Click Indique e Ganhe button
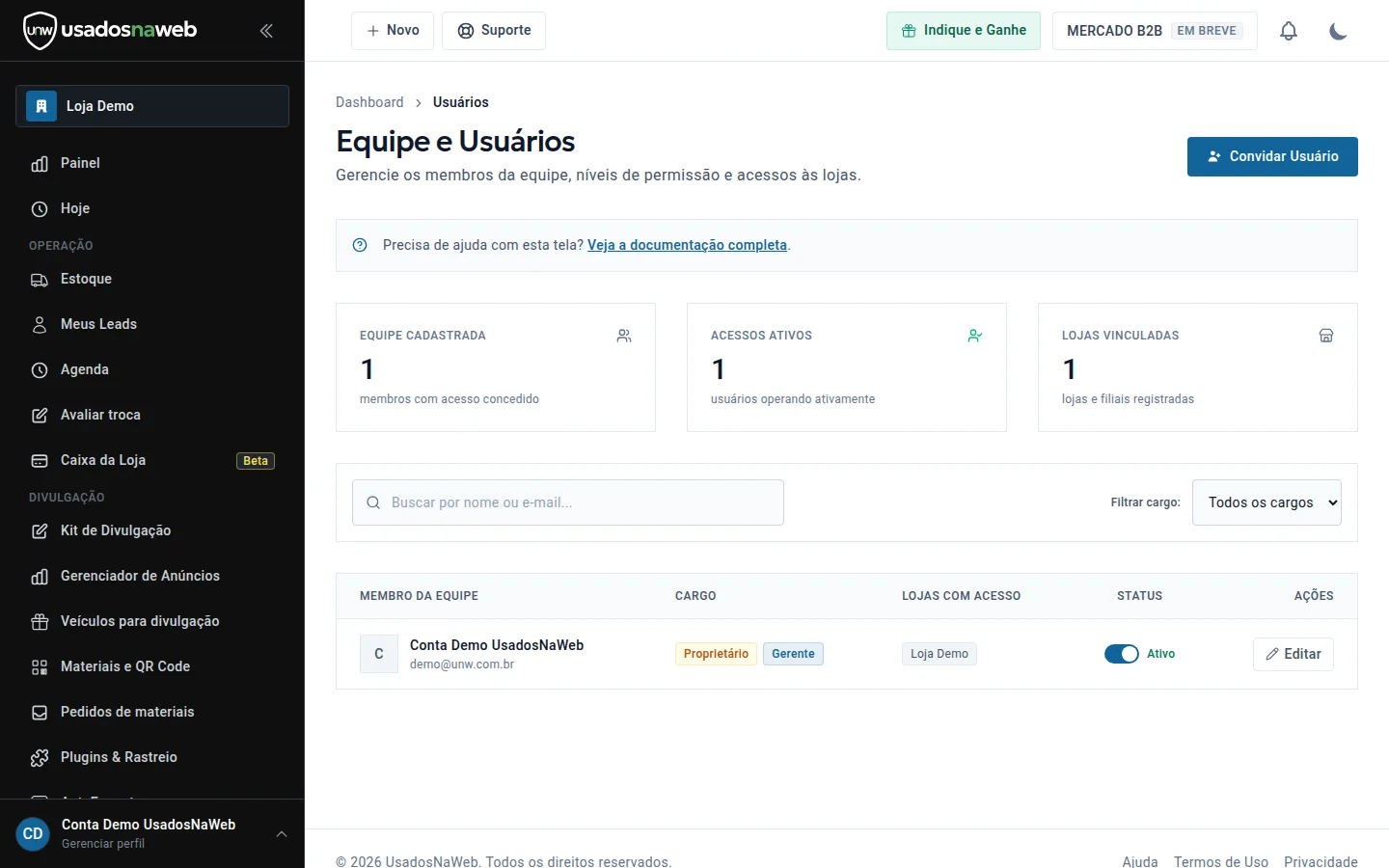This screenshot has width=1389, height=868. tap(964, 31)
